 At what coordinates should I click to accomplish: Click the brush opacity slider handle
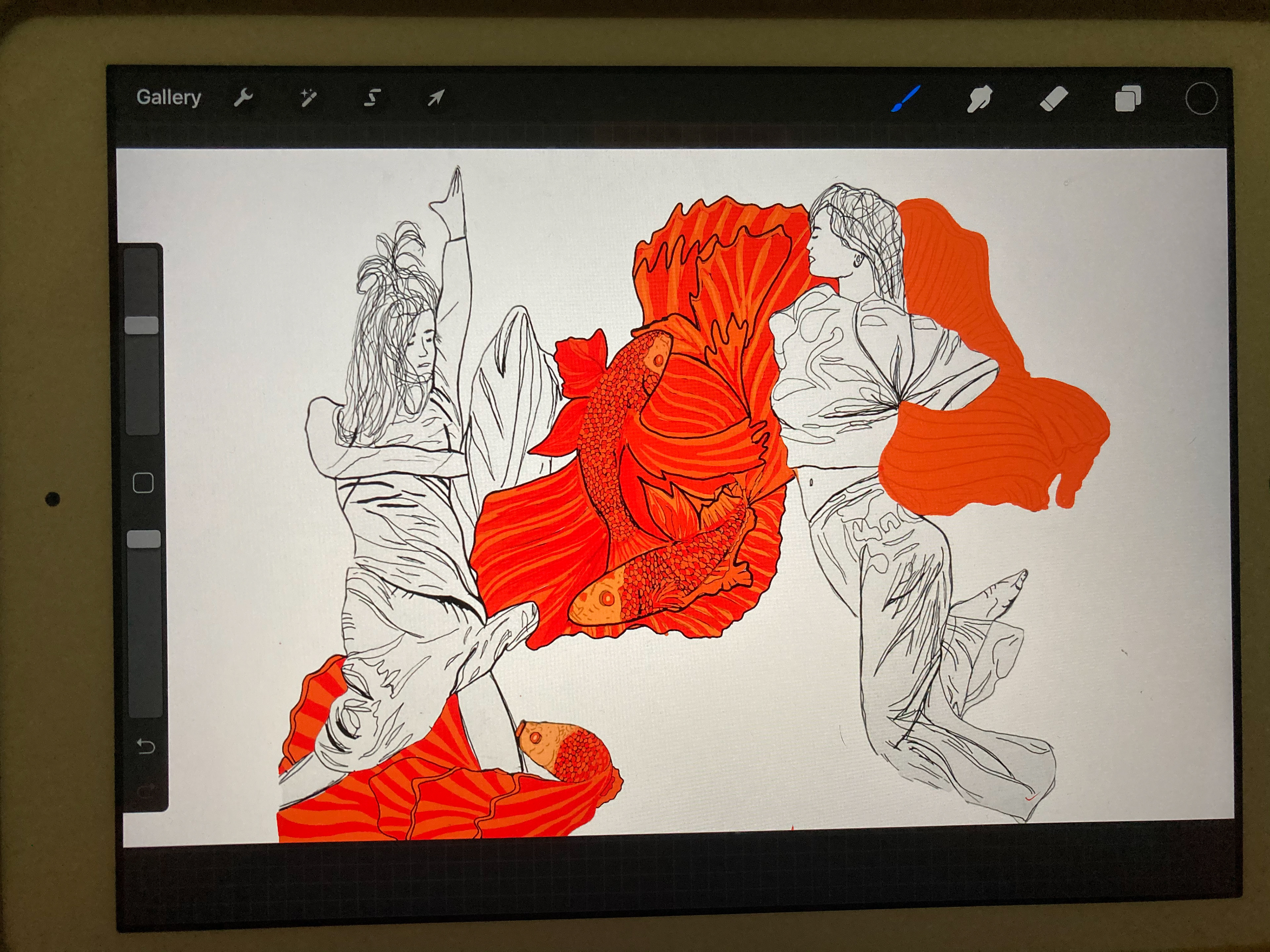coord(144,539)
